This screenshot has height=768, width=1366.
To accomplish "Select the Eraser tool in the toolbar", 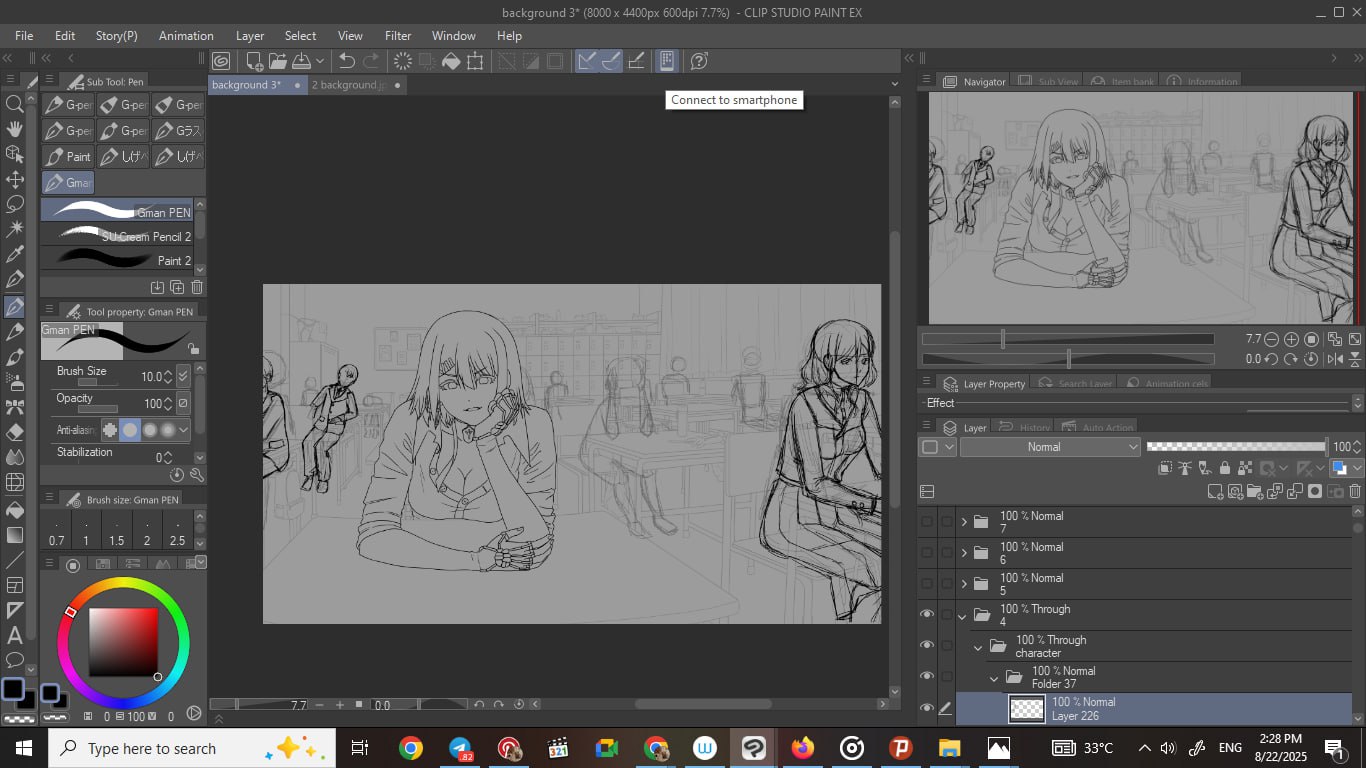I will tap(15, 433).
